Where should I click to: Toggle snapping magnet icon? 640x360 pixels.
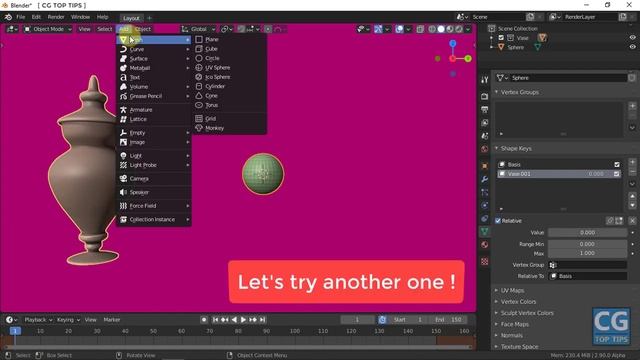pyautogui.click(x=242, y=29)
